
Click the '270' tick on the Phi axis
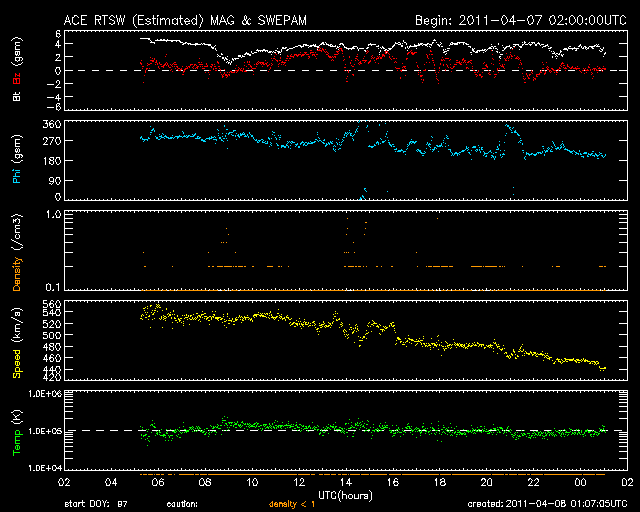(52, 141)
